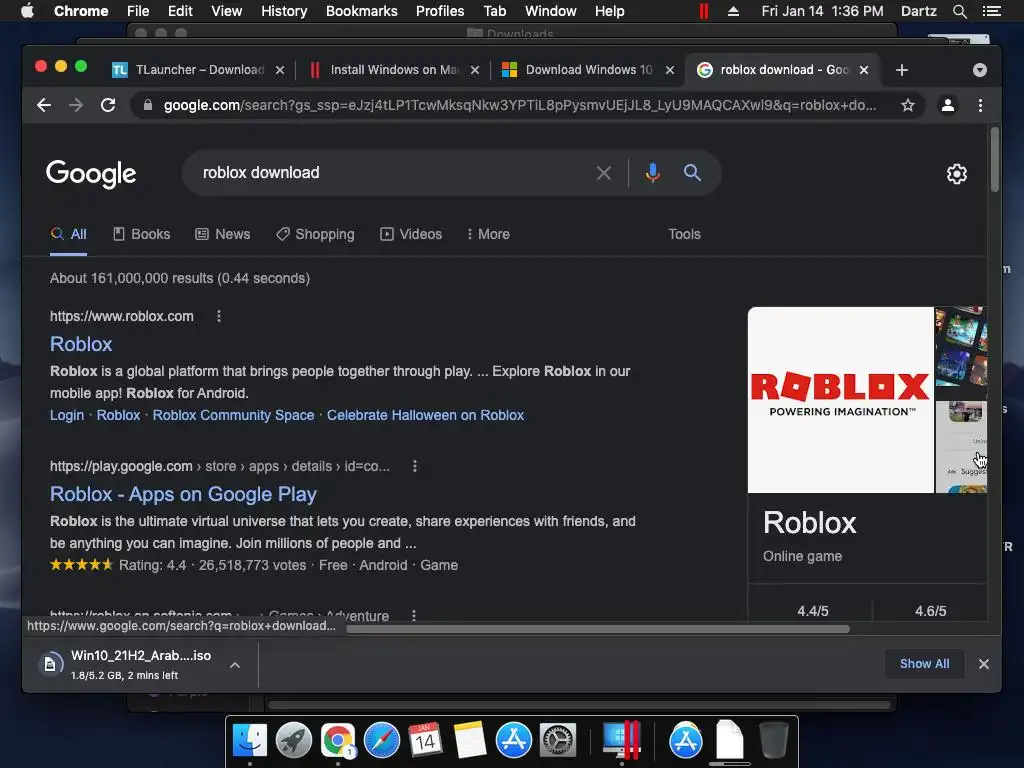Open Google quick settings gear
The height and width of the screenshot is (768, 1024).
tap(957, 174)
